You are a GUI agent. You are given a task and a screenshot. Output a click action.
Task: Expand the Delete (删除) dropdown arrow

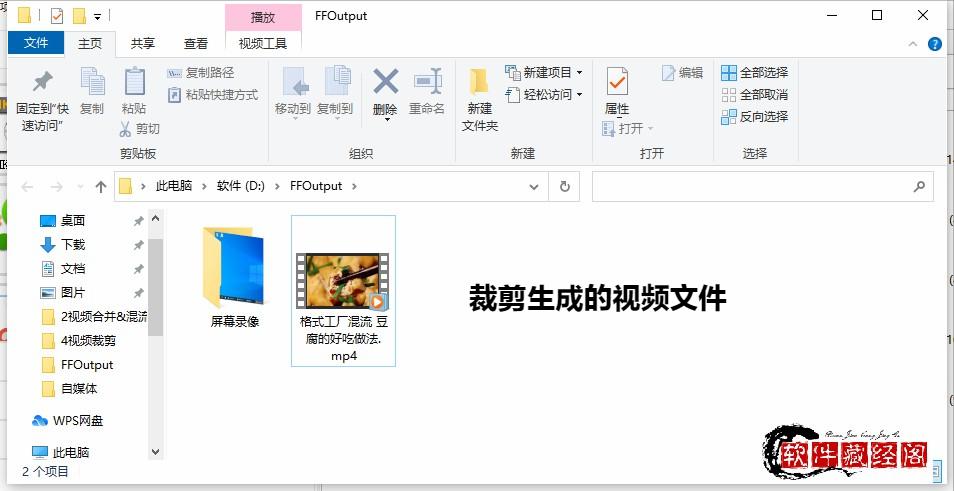point(387,120)
